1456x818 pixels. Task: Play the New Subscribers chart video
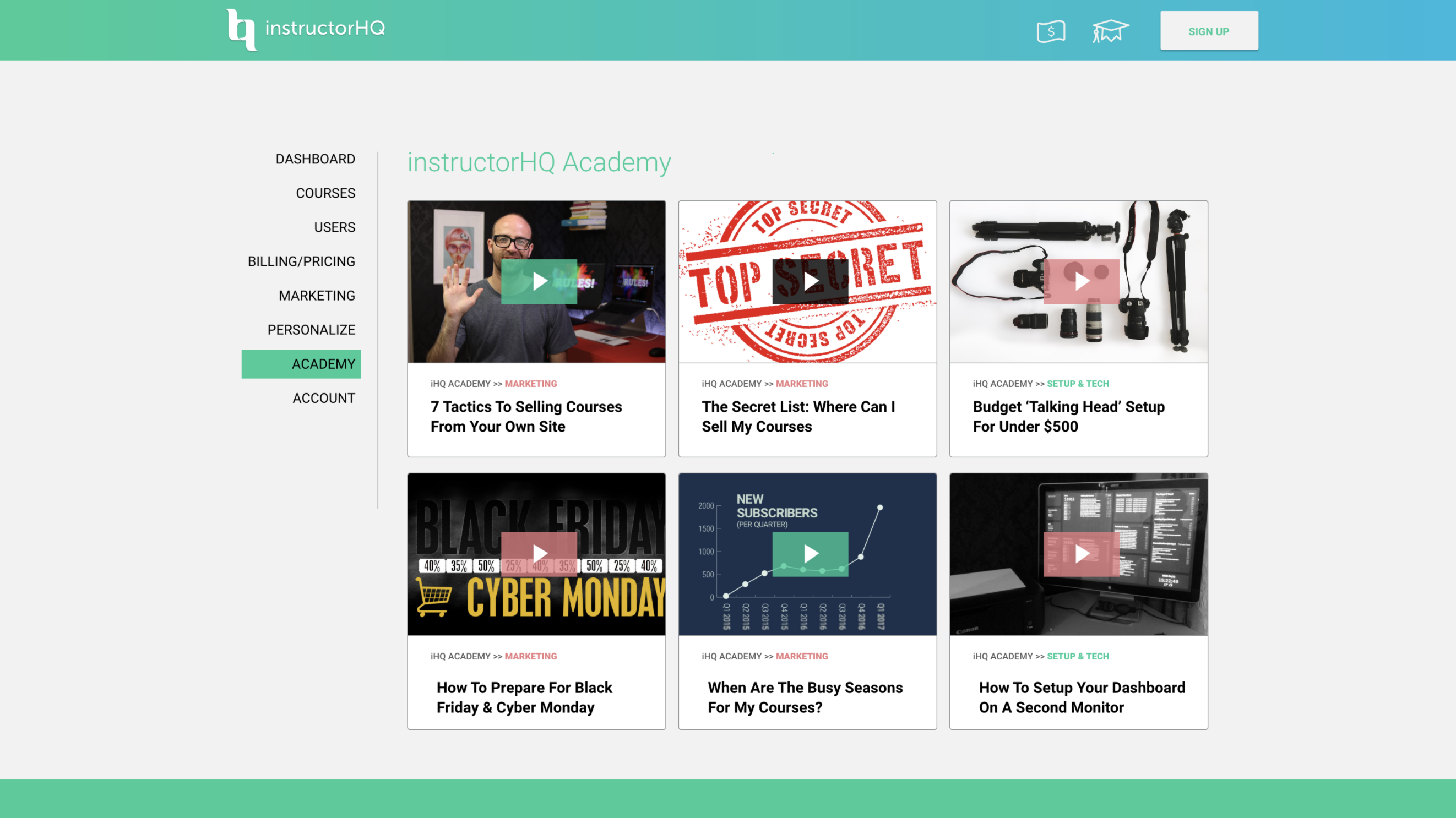(x=810, y=554)
